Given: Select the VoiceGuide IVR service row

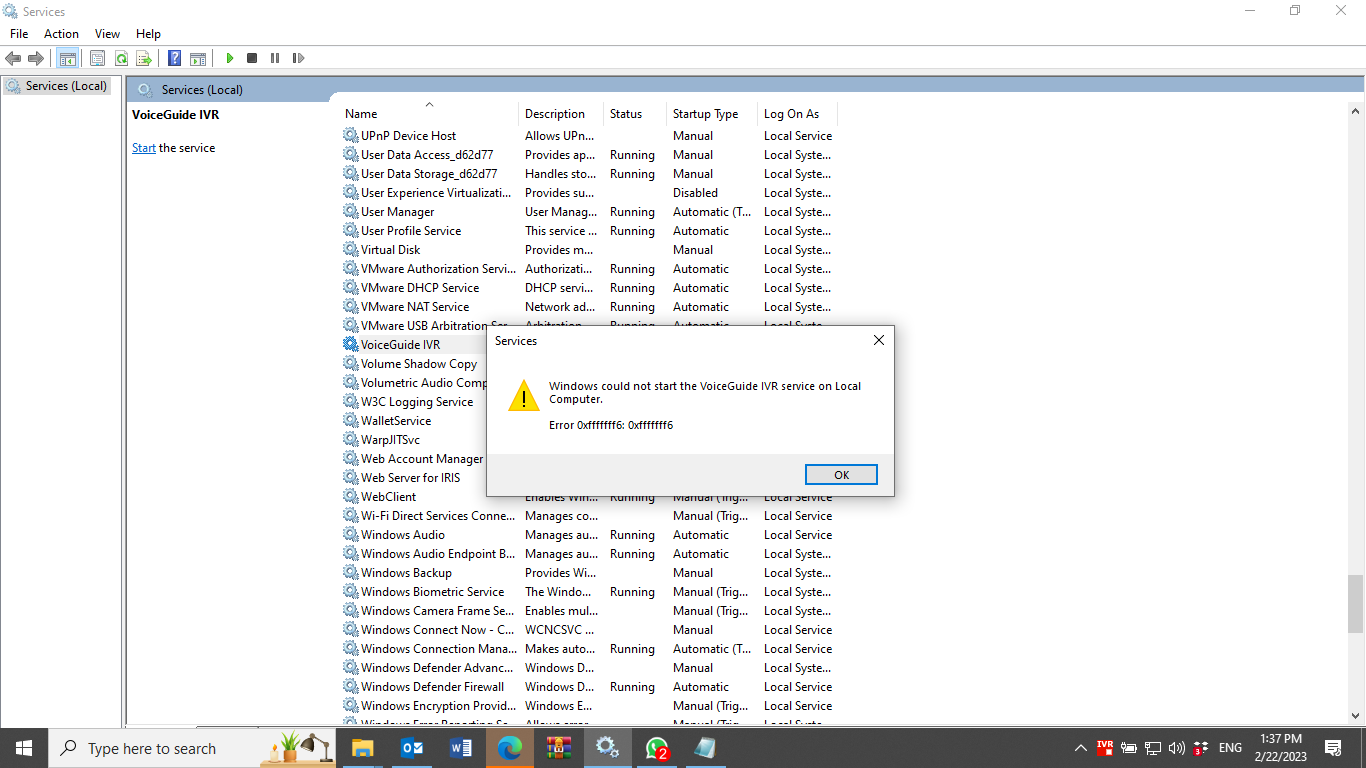Looking at the screenshot, I should click(x=414, y=345).
